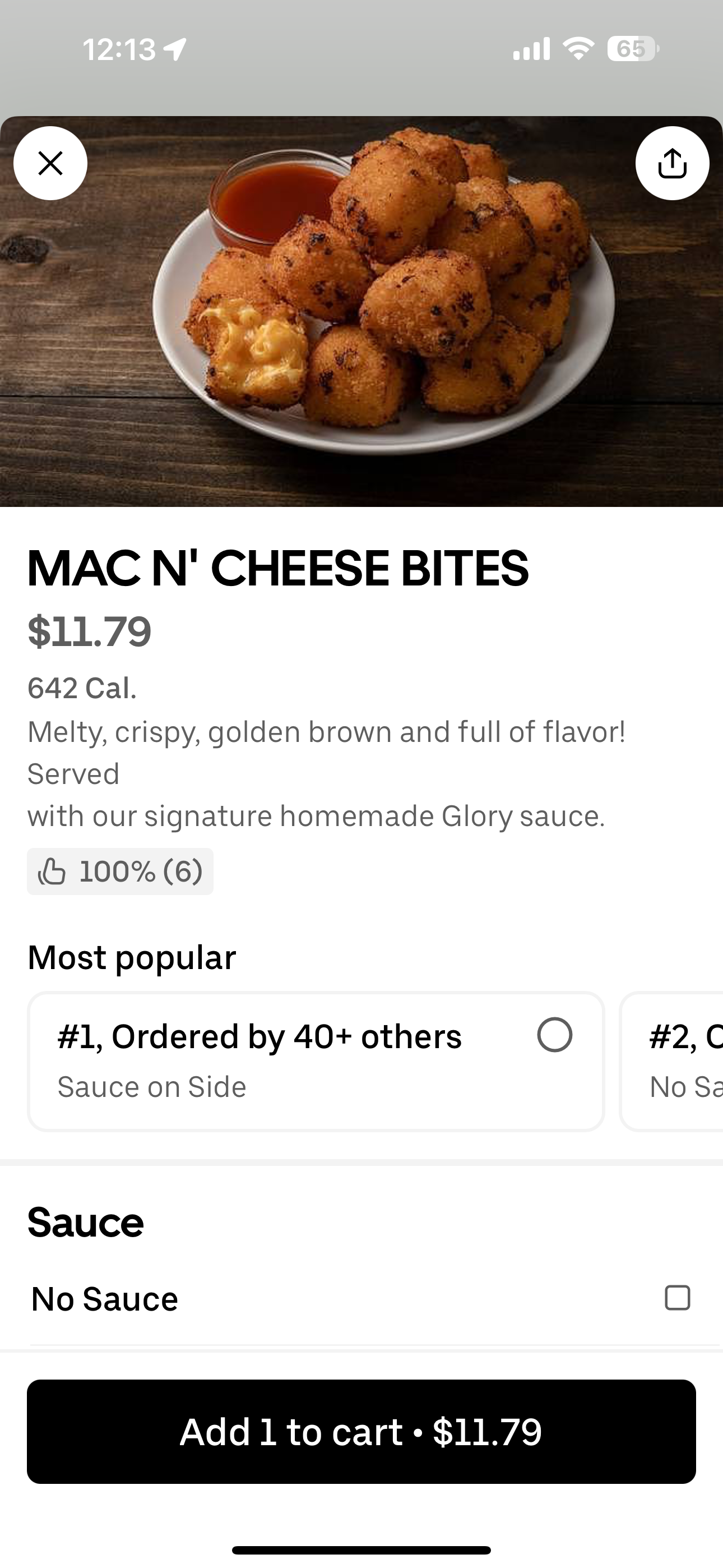The height and width of the screenshot is (1568, 723).
Task: Select the #1 most popular radio button
Action: (x=554, y=1035)
